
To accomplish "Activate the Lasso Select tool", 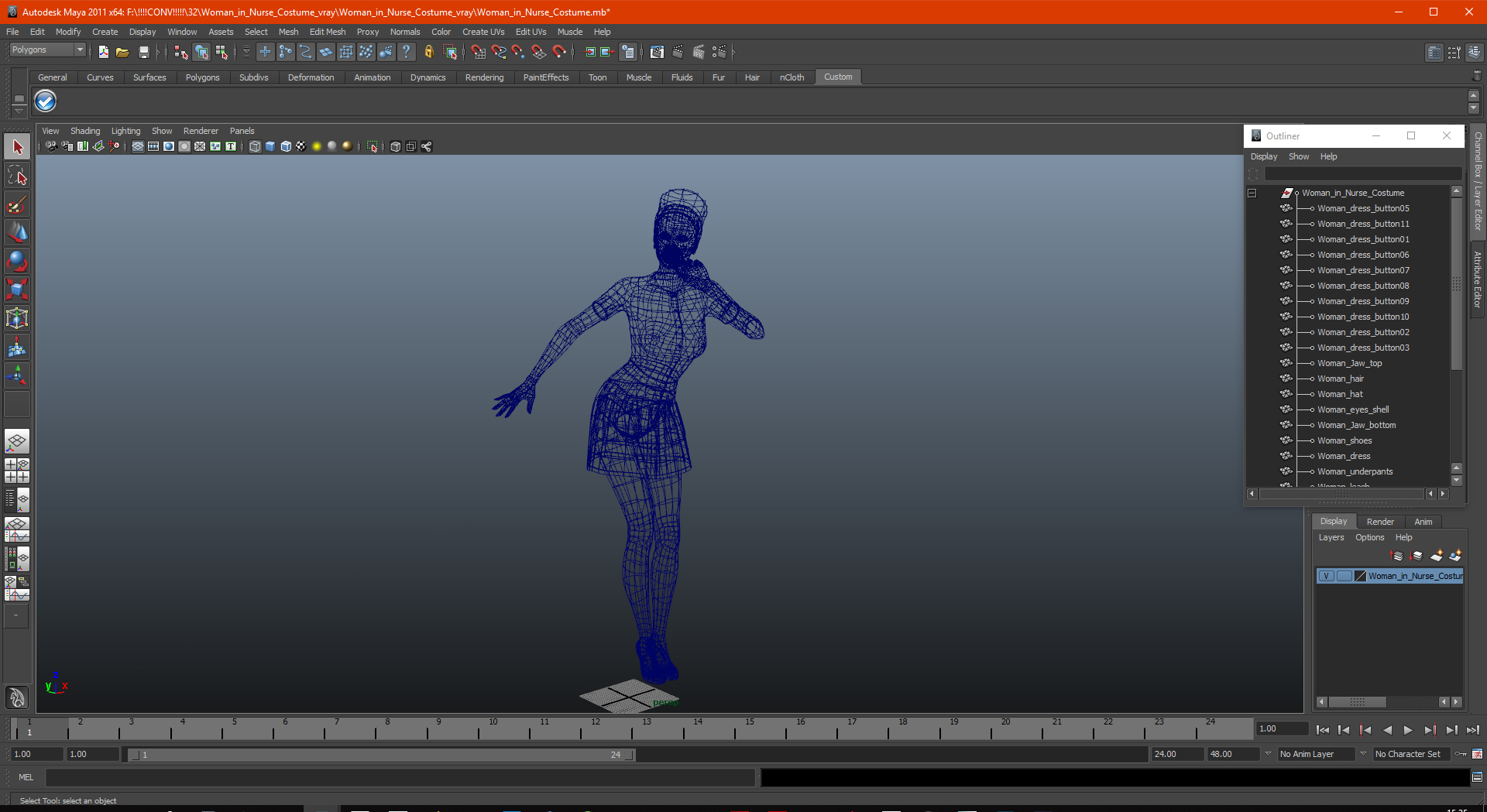I will pos(17,176).
